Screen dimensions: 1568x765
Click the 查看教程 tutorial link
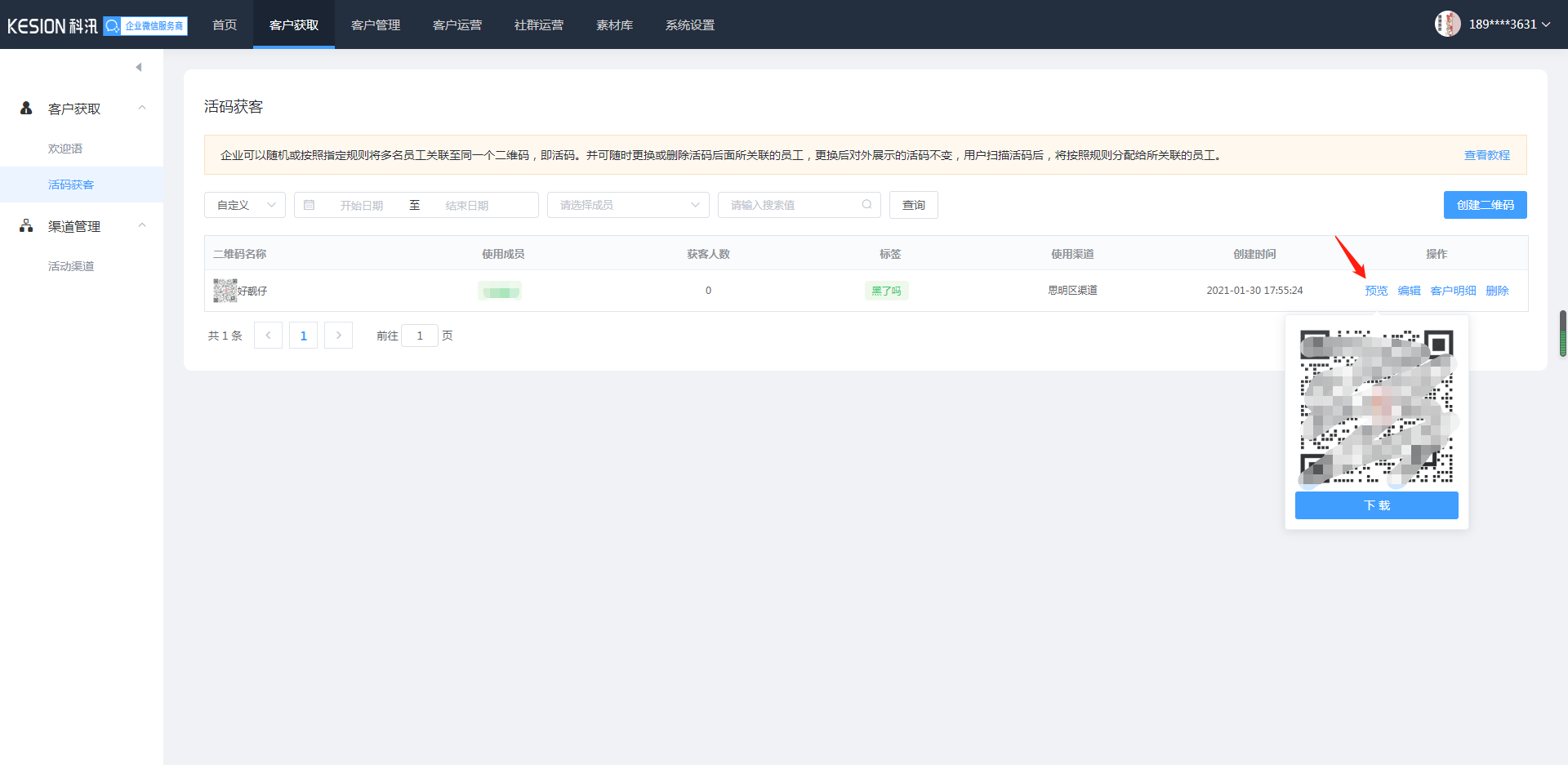pyautogui.click(x=1487, y=155)
